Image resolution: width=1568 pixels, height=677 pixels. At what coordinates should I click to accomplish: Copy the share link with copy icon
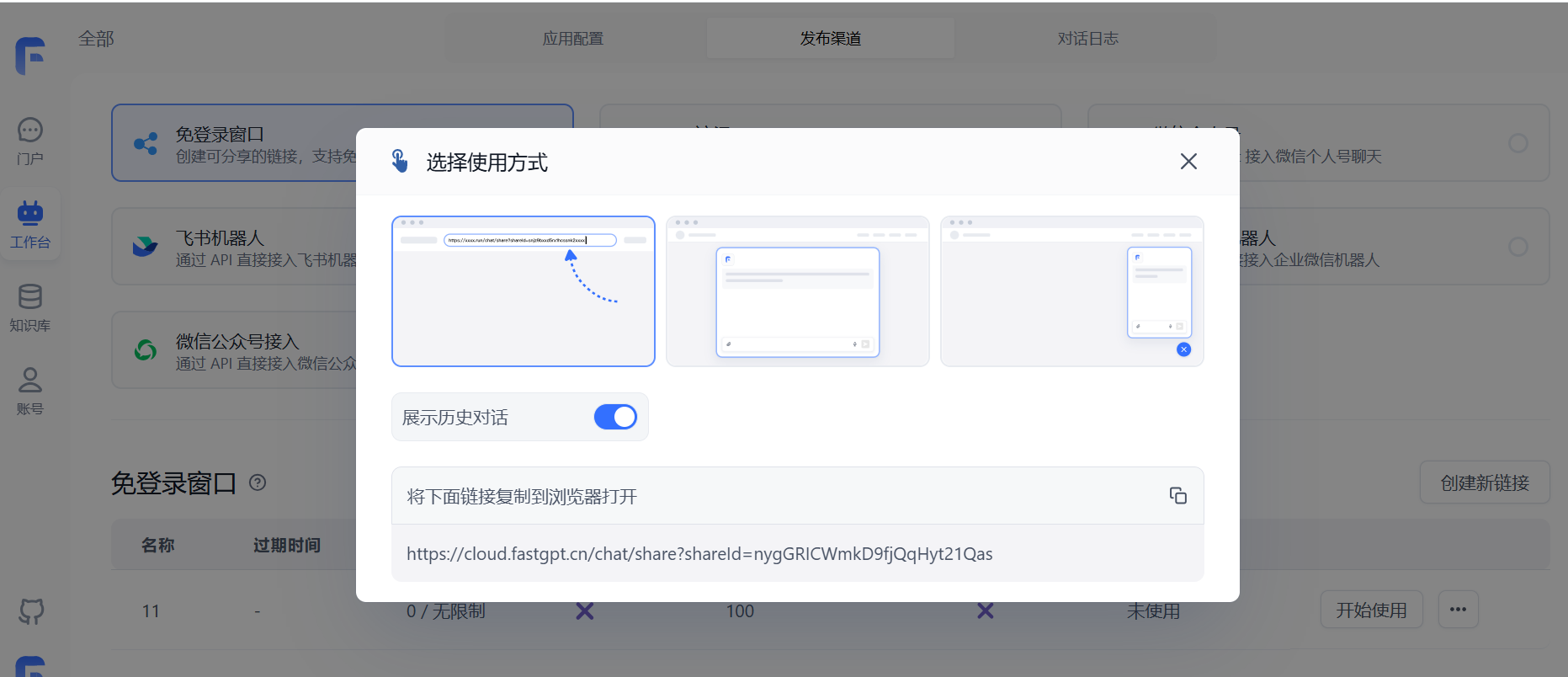(x=1177, y=496)
